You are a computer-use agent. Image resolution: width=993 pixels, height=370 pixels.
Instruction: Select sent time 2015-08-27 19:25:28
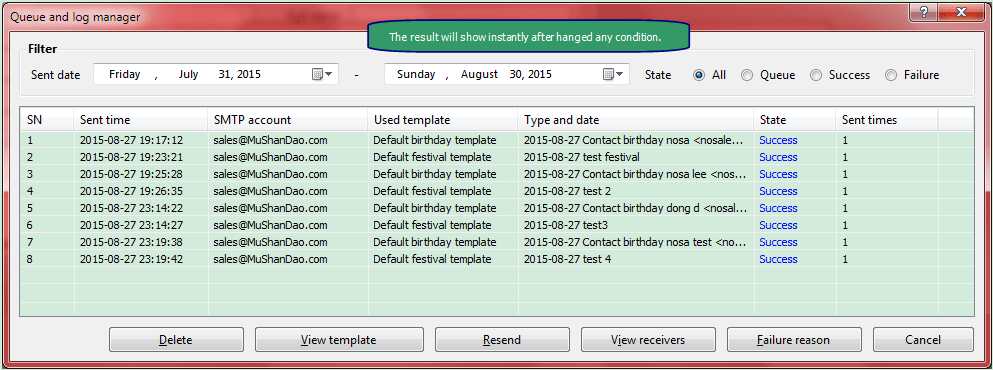tap(132, 174)
